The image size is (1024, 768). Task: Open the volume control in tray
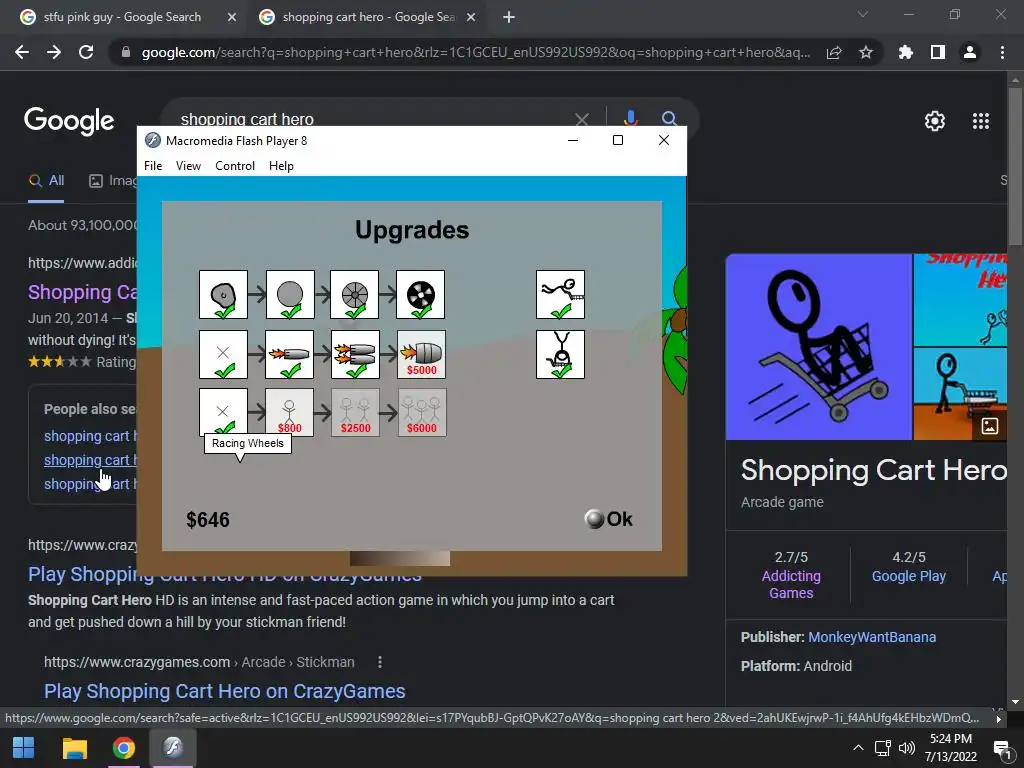(906, 748)
